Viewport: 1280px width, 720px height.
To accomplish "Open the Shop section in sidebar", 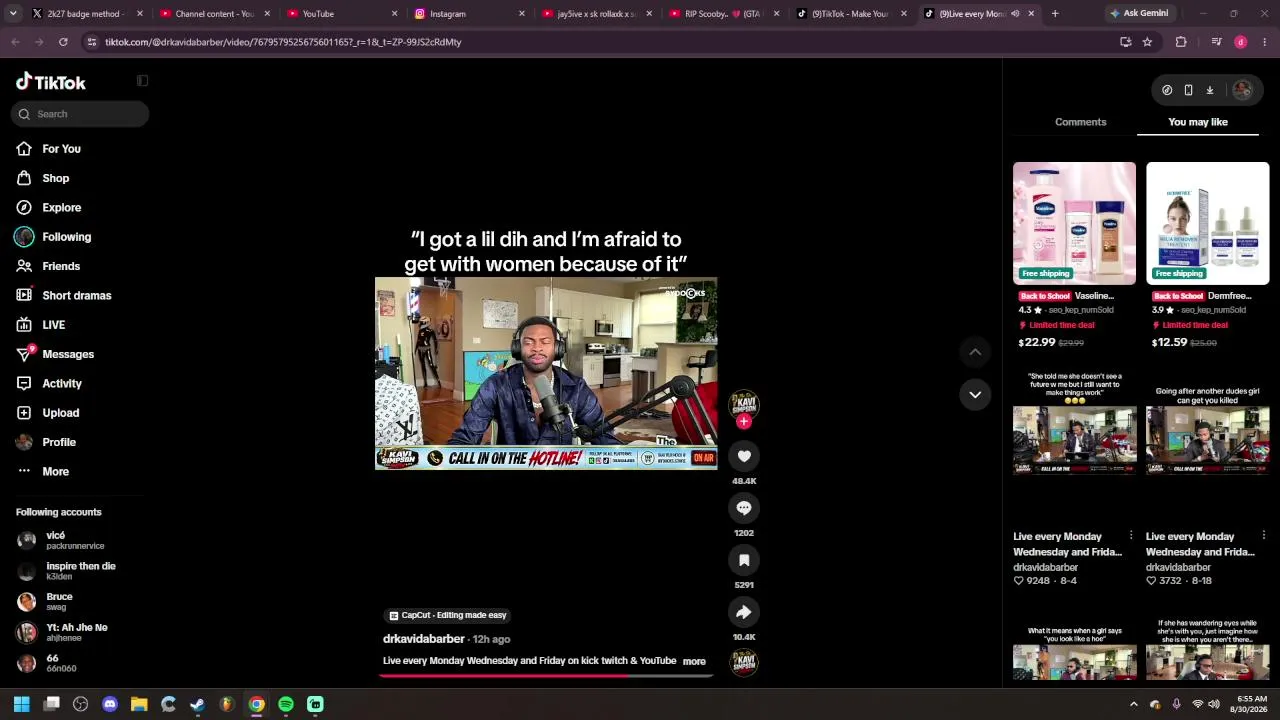I will point(43,178).
